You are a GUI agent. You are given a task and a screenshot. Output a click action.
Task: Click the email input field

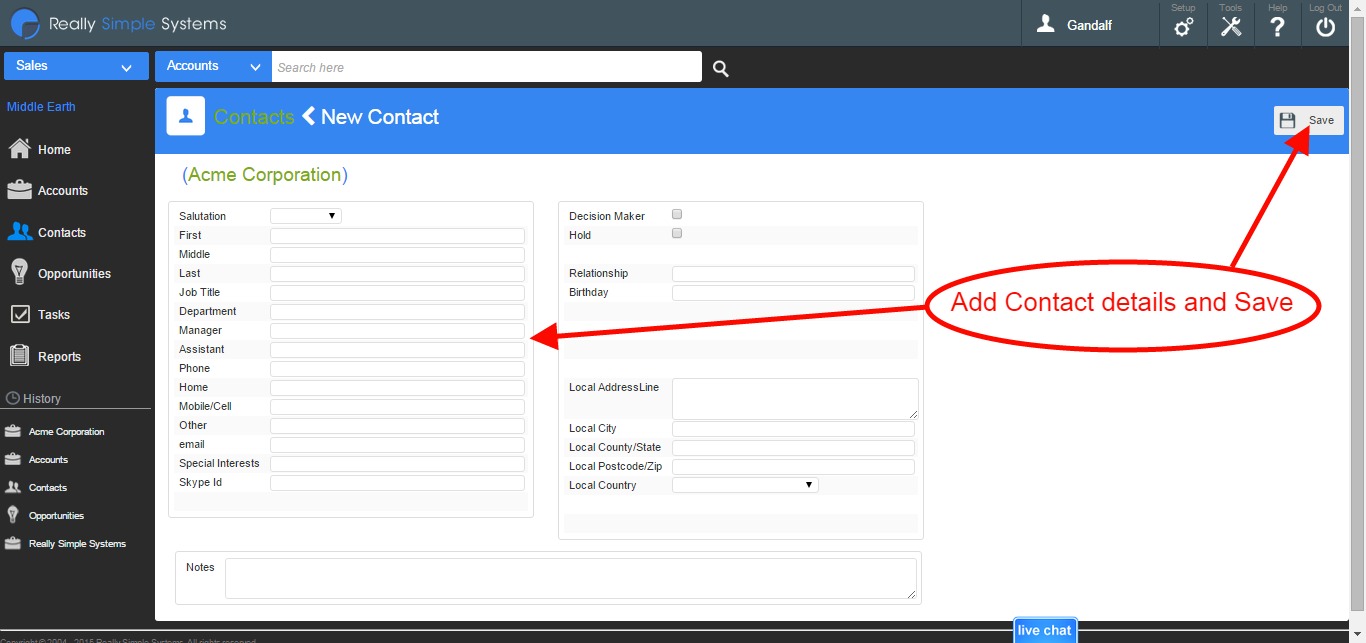(397, 445)
